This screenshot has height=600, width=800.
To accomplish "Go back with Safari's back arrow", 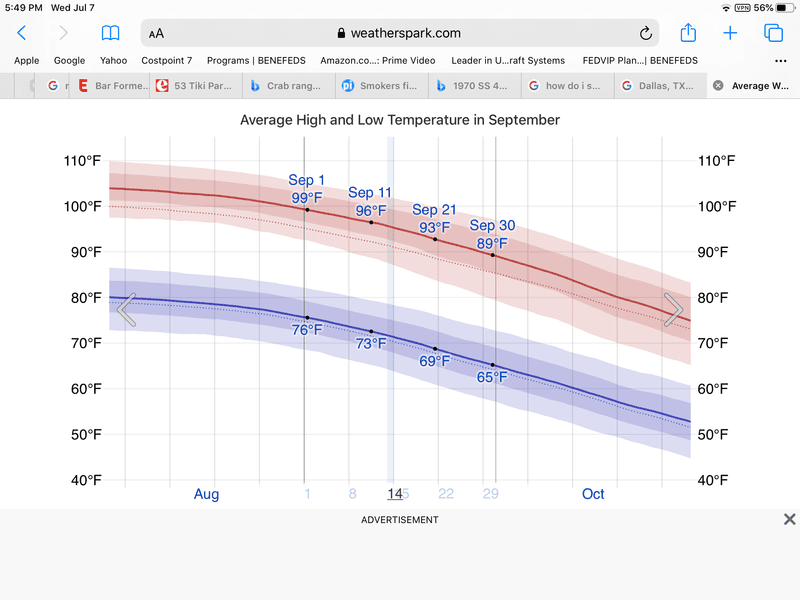I will click(x=22, y=33).
